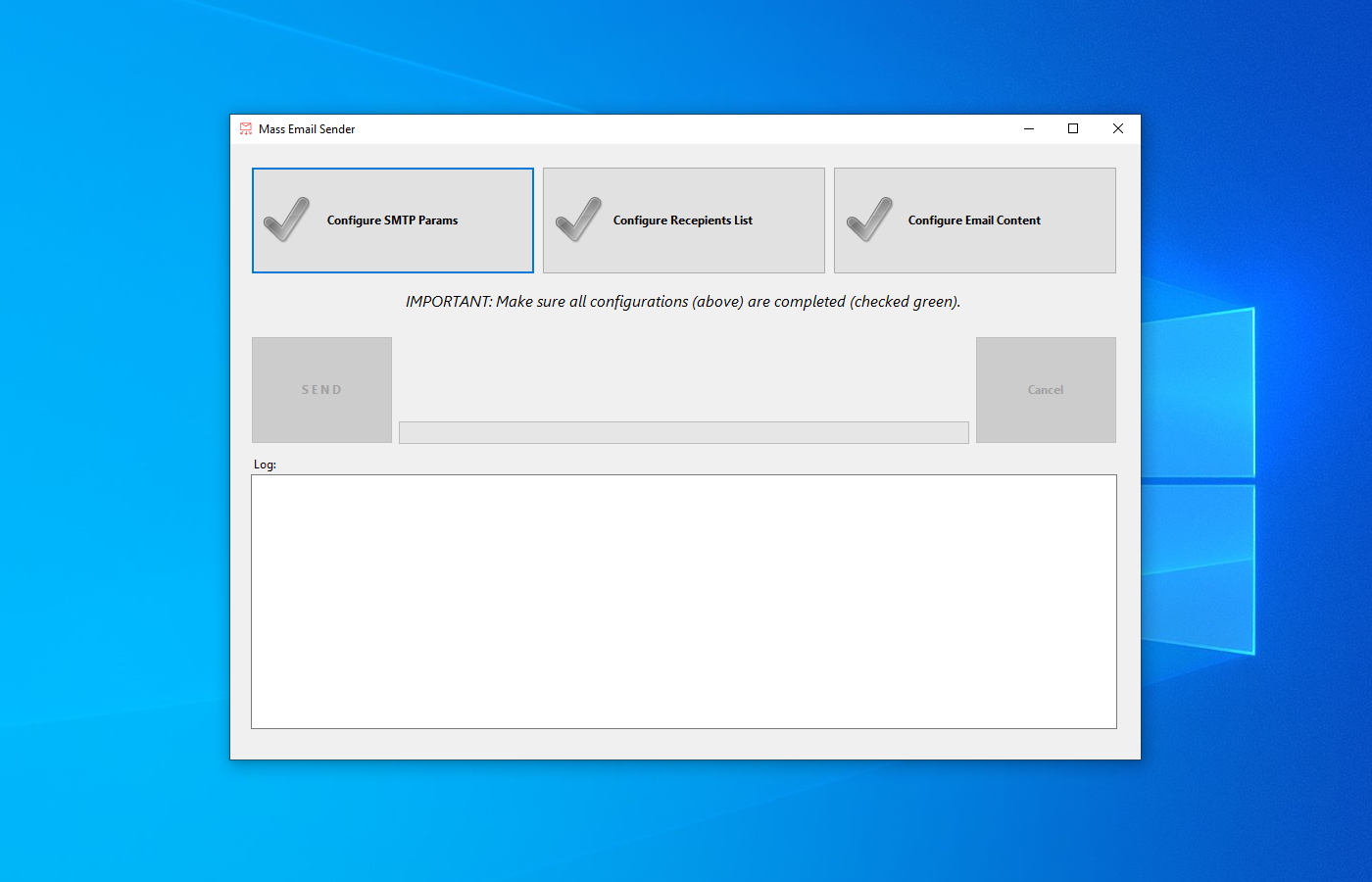Click the Log: label
The height and width of the screenshot is (882, 1372).
pos(265,465)
